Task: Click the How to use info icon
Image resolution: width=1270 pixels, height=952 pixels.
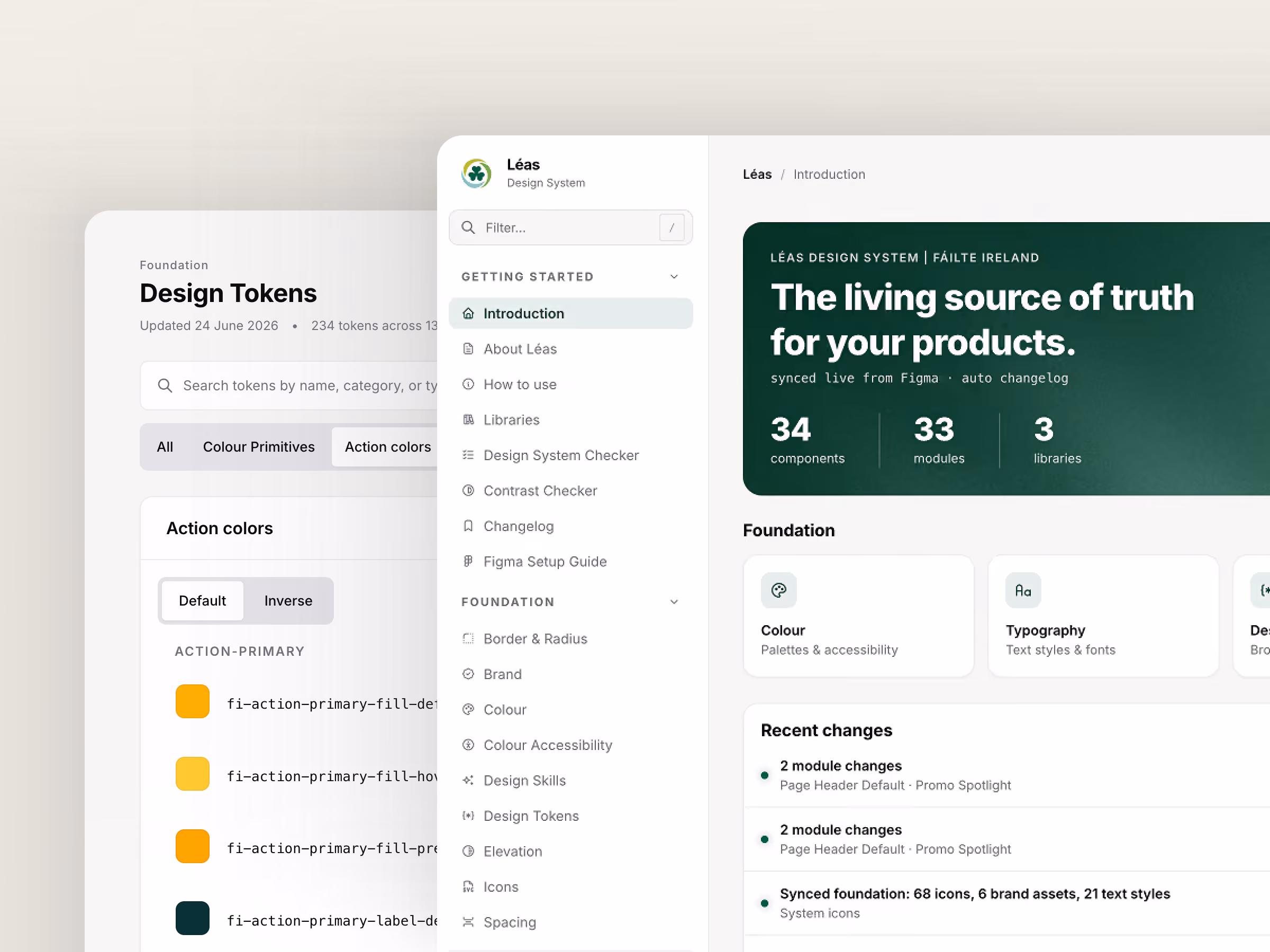Action: (468, 385)
